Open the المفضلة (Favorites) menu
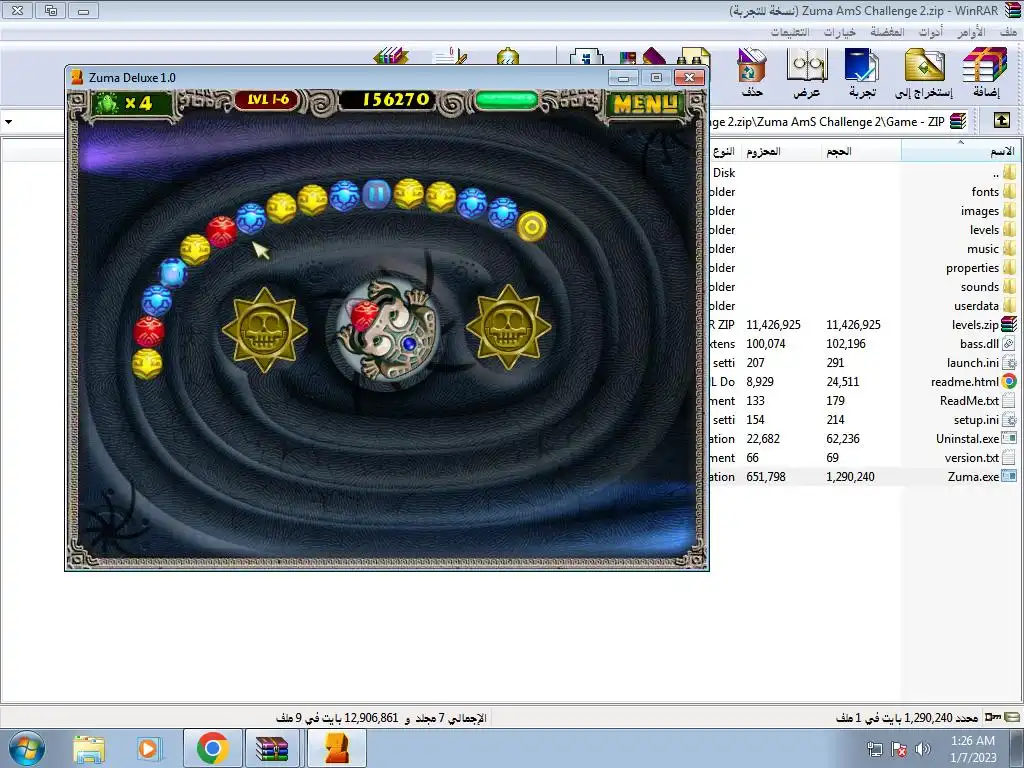 click(887, 32)
